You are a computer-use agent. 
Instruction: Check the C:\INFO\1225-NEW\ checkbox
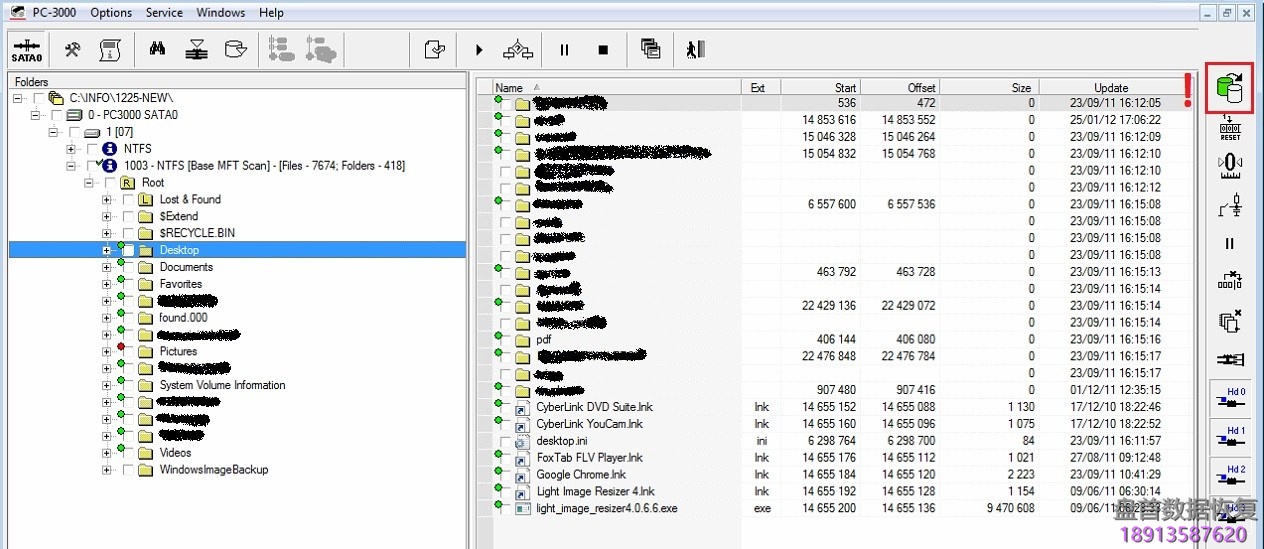point(39,98)
